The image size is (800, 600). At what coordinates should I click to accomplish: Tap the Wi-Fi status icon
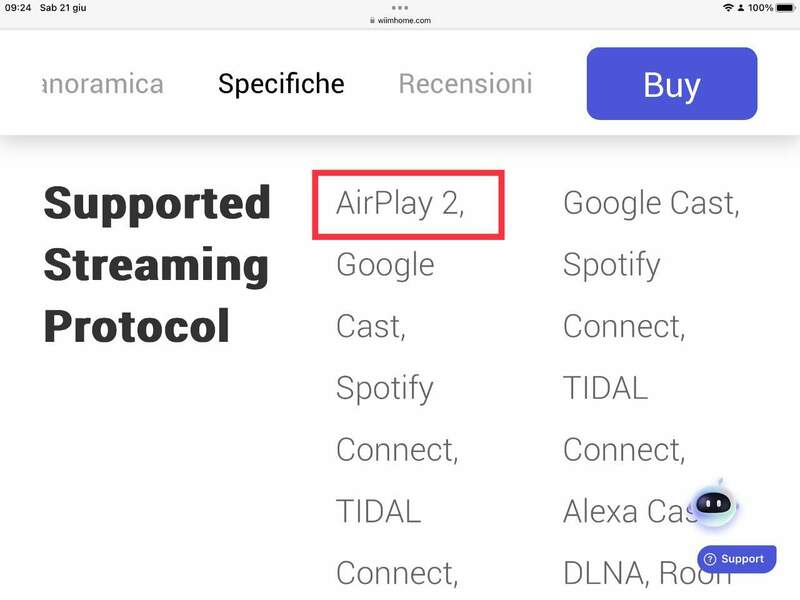[x=727, y=8]
